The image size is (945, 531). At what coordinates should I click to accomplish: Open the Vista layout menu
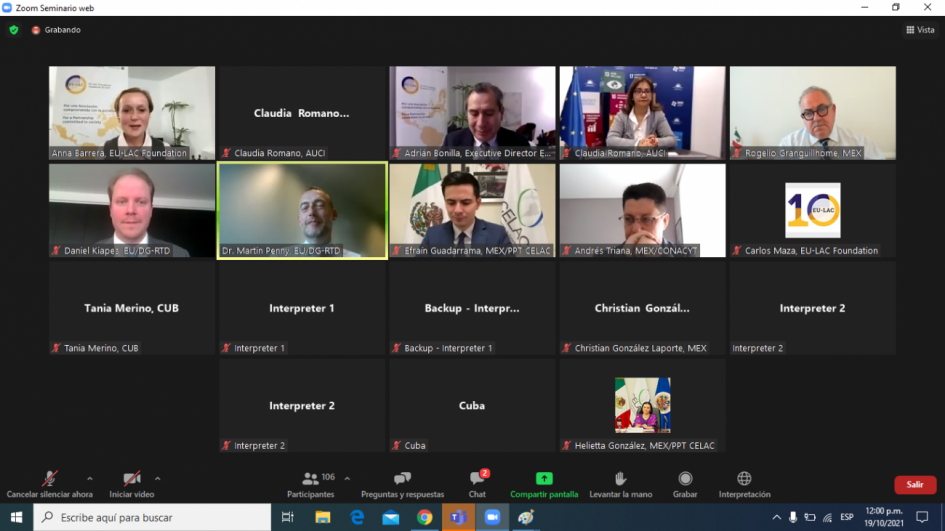(x=920, y=30)
